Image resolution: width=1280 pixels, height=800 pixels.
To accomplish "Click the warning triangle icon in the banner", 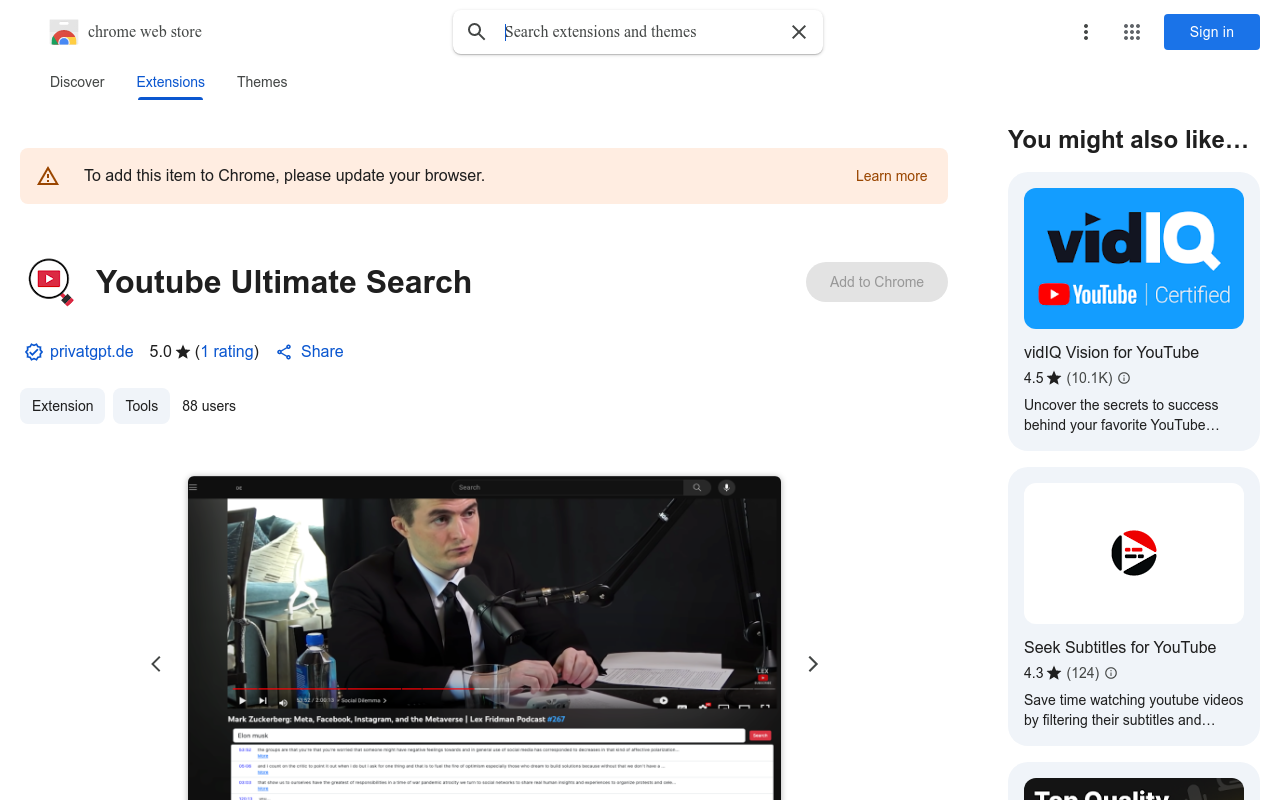I will click(x=48, y=176).
